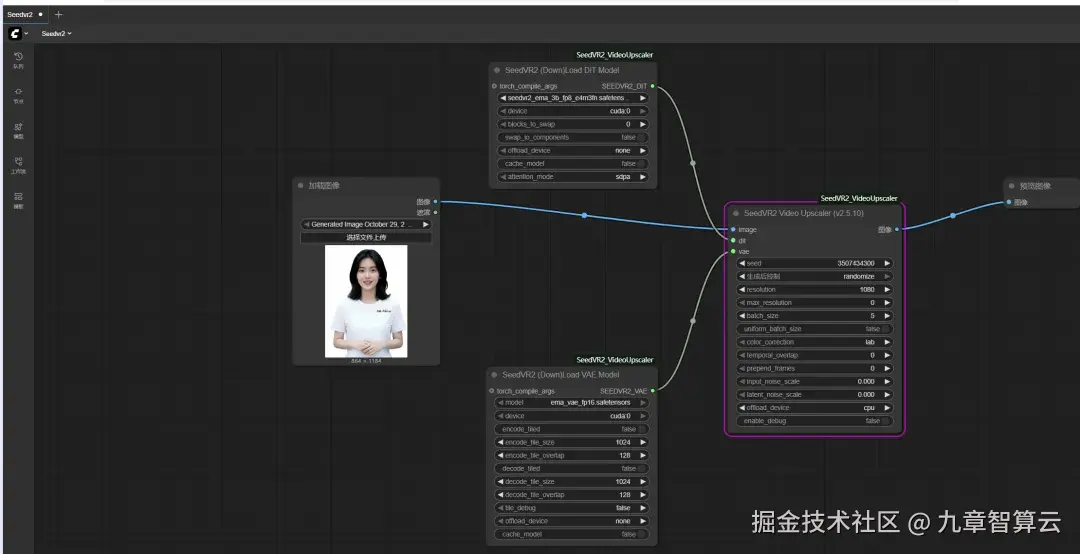
Task: Click the 遮罩 mask output port on 加载图像
Action: (x=435, y=212)
